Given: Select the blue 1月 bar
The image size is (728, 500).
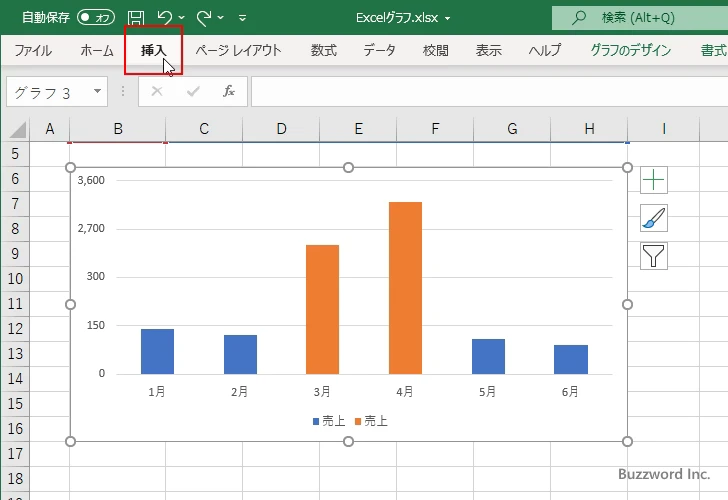Looking at the screenshot, I should [157, 351].
